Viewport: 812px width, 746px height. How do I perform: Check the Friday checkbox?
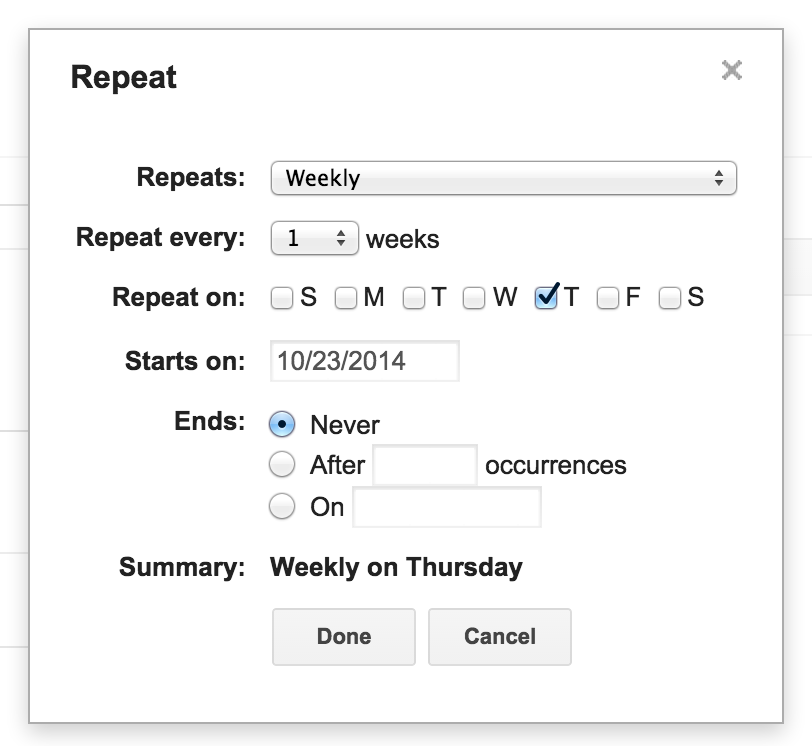coord(608,298)
